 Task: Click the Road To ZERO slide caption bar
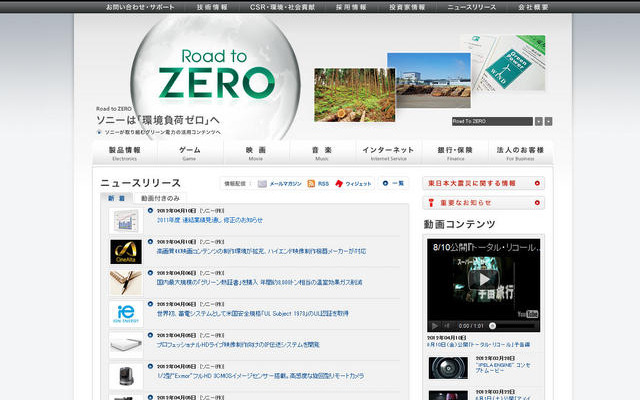[x=492, y=121]
